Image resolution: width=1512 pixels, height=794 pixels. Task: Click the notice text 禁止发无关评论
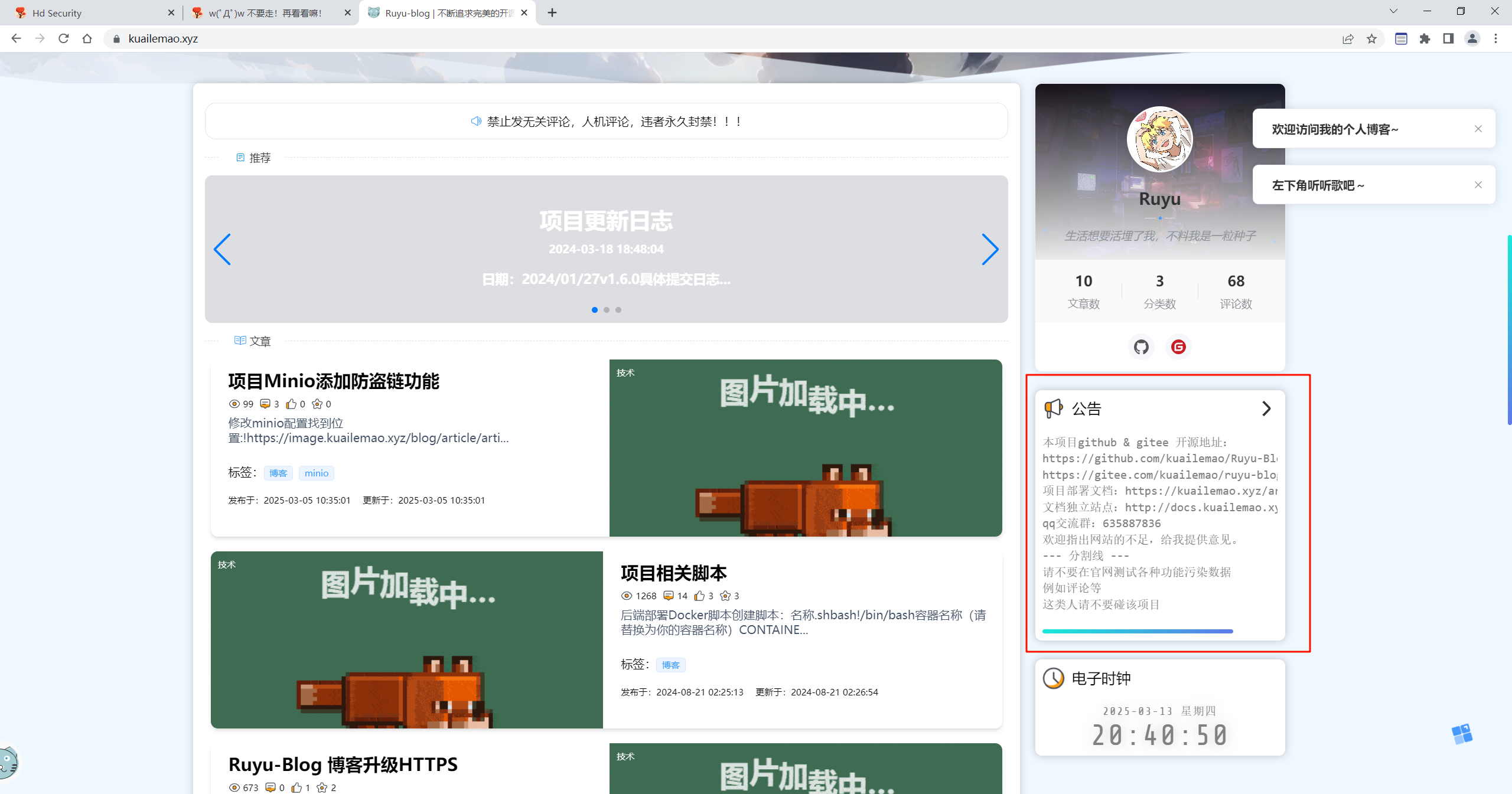click(614, 122)
